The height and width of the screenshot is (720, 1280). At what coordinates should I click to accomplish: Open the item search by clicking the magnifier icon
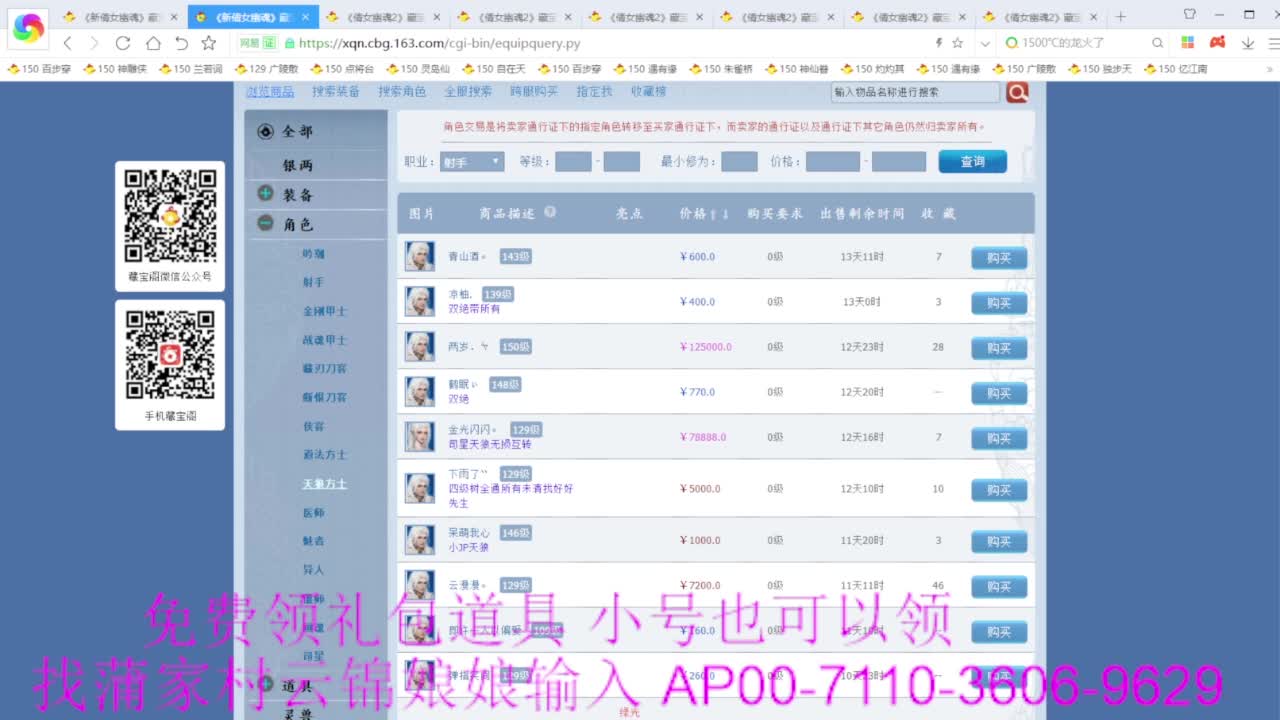1017,91
